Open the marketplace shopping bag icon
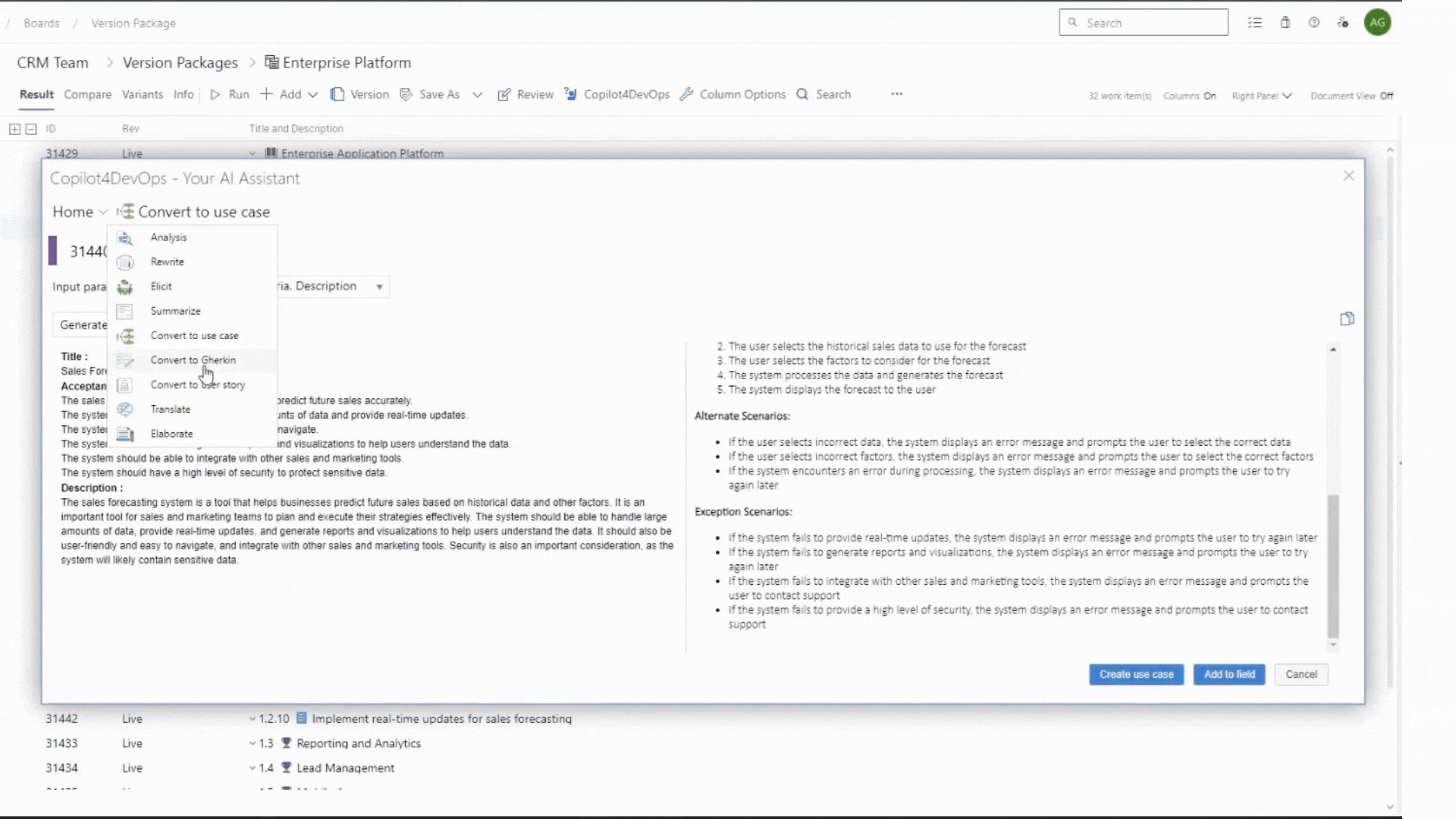The height and width of the screenshot is (819, 1456). [1285, 23]
